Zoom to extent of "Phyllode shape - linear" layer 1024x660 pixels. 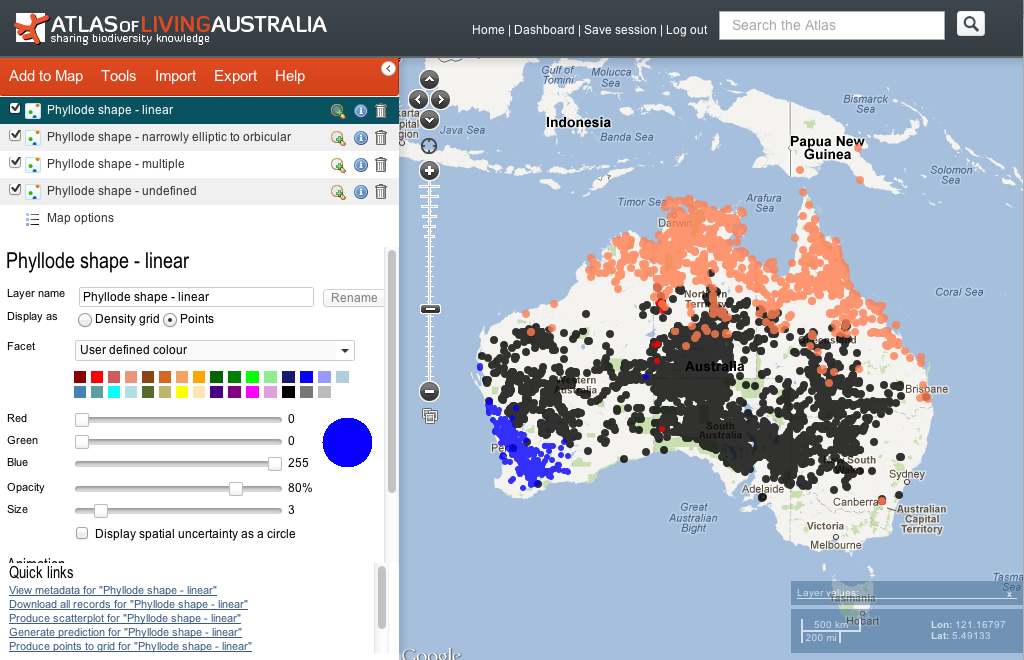[338, 111]
